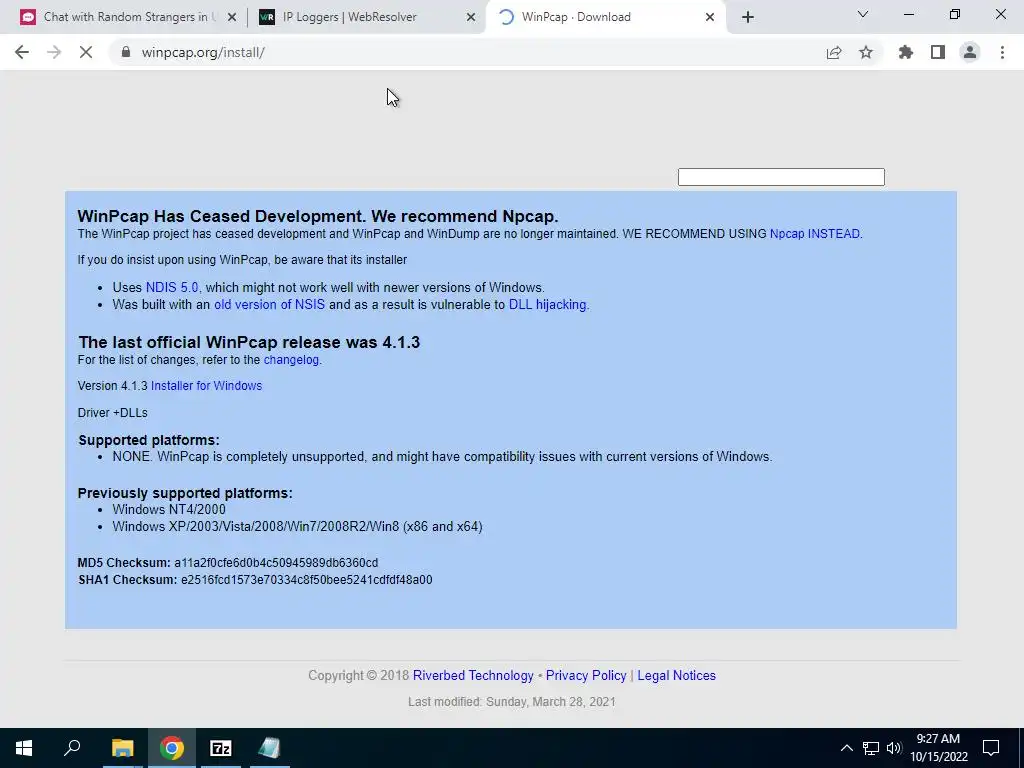This screenshot has height=768, width=1024.
Task: Click 'Last modified: Sunday, March 28, 2021'
Action: click(512, 702)
